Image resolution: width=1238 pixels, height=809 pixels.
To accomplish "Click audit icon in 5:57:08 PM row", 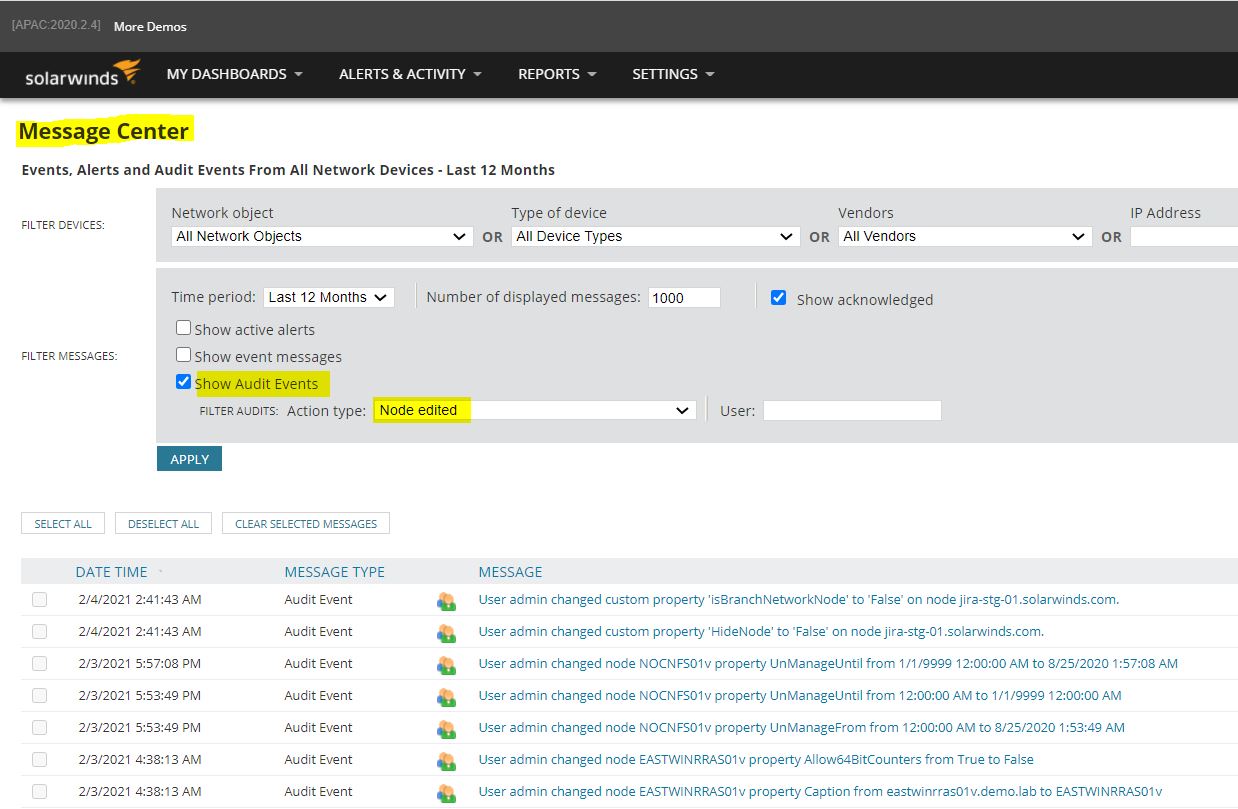I will click(446, 665).
